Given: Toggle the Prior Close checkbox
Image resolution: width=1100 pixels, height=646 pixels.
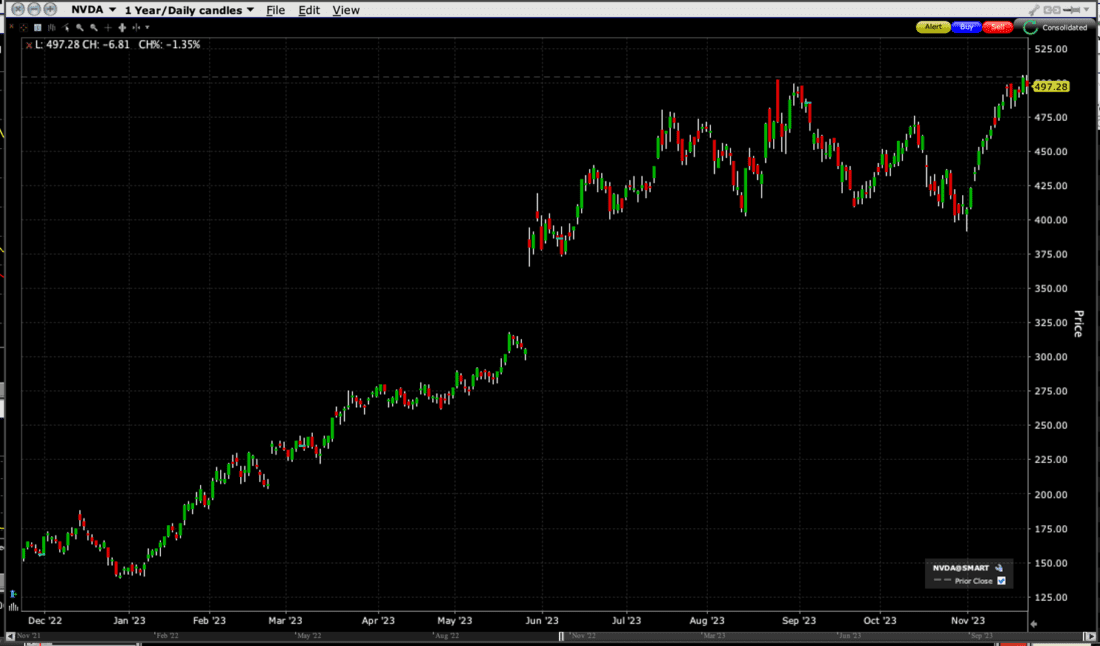Looking at the screenshot, I should point(1001,581).
